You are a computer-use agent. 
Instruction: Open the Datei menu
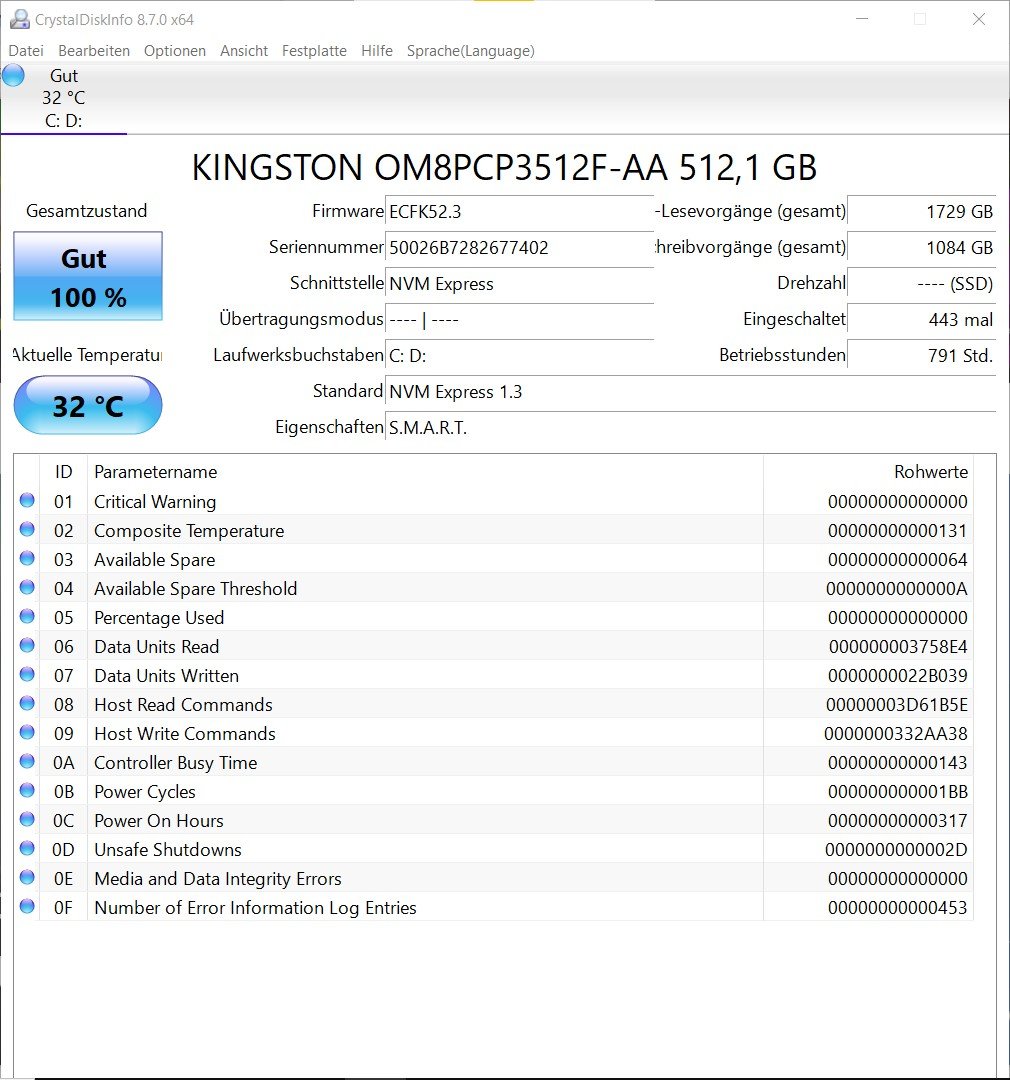(26, 51)
